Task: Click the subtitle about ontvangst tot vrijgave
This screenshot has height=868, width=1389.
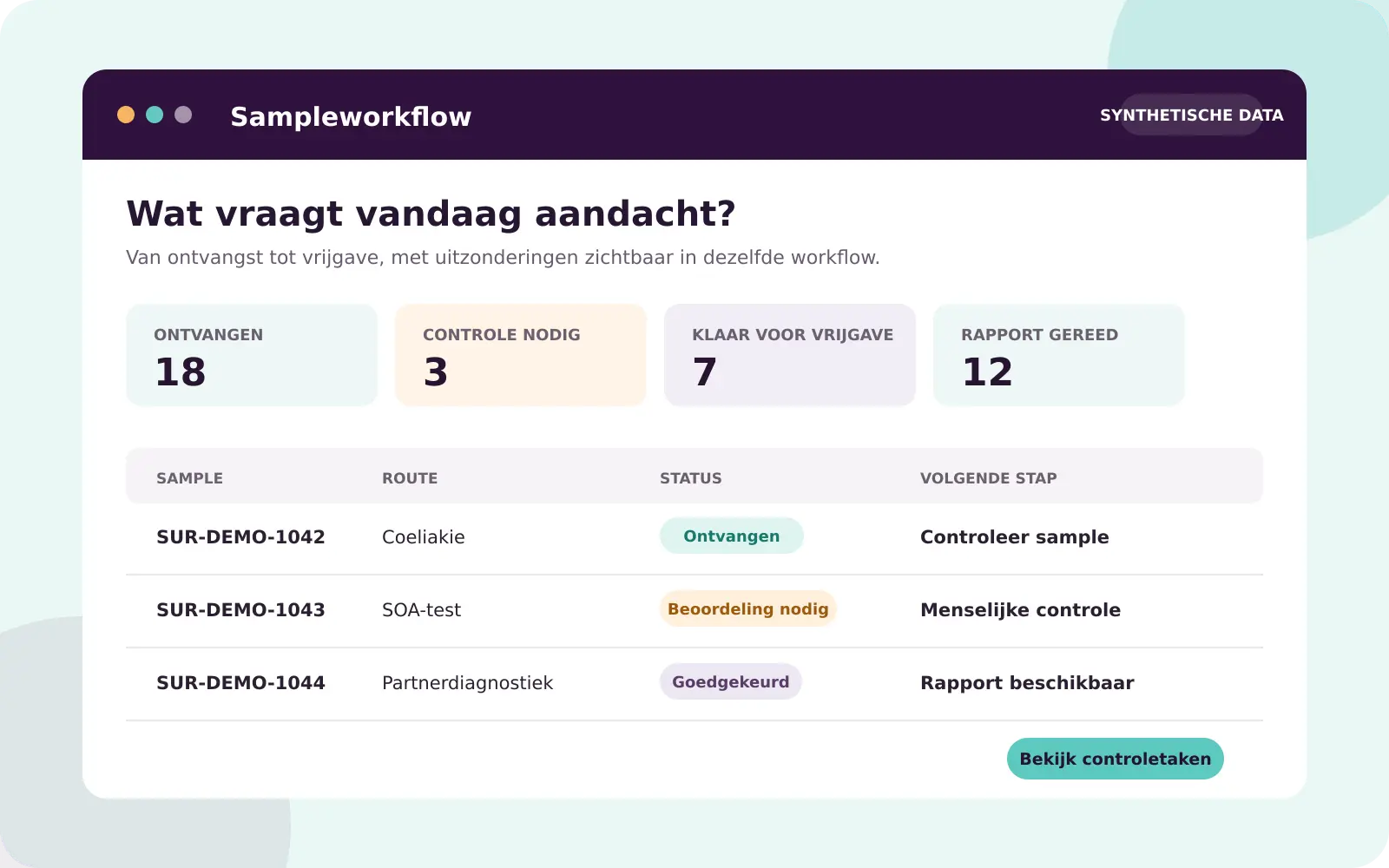Action: pos(503,258)
